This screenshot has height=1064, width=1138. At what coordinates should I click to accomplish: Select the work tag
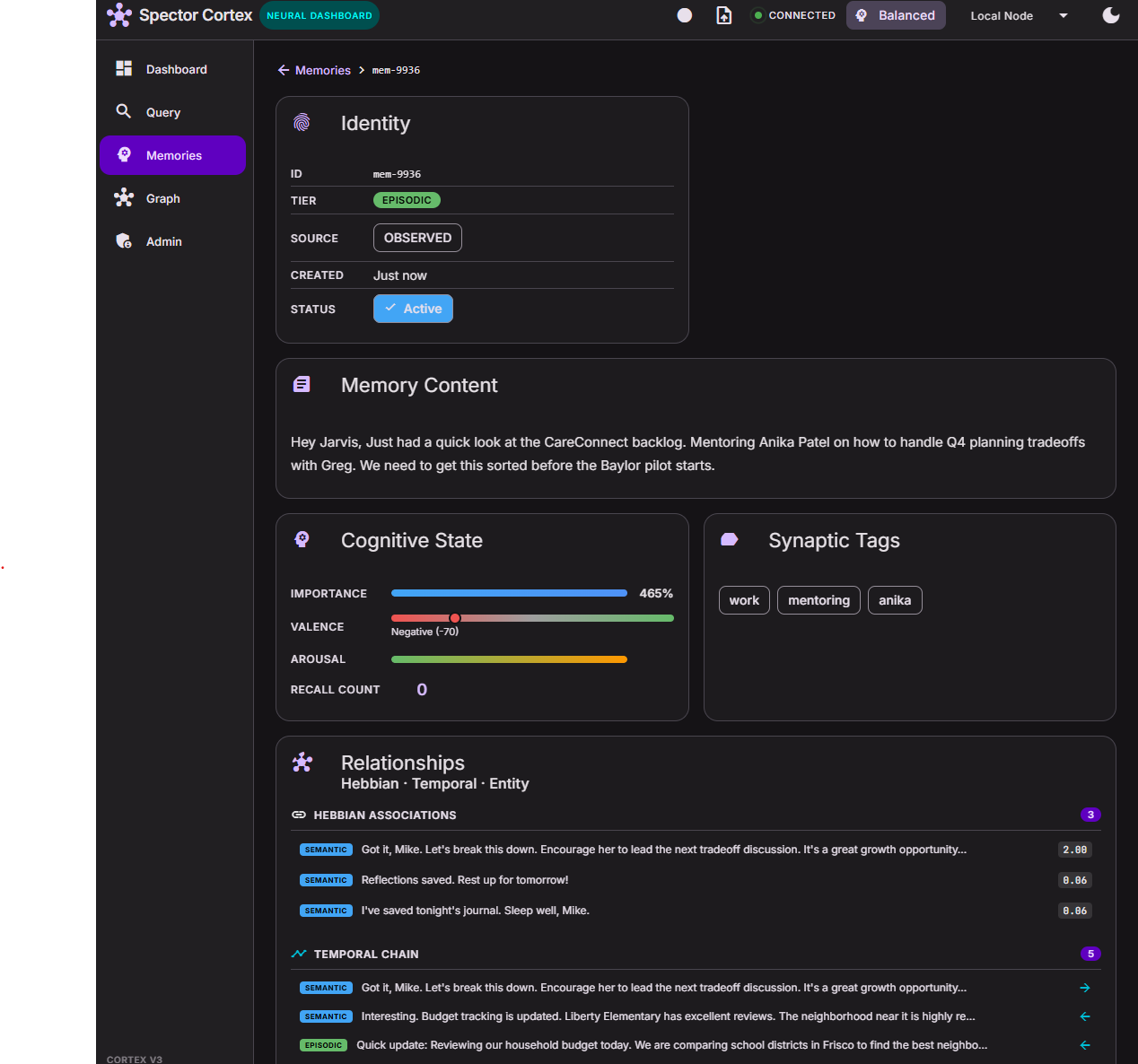(744, 600)
